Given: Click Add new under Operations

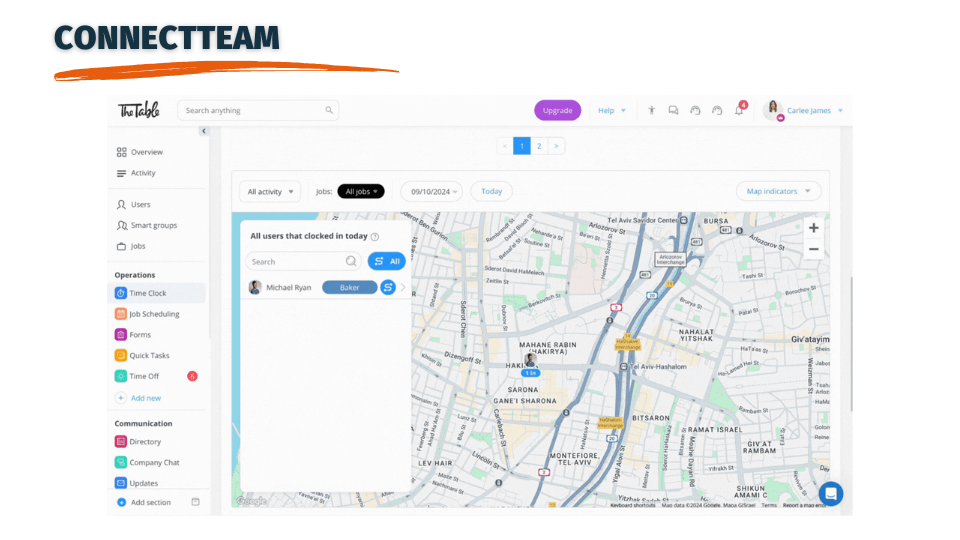Looking at the screenshot, I should pyautogui.click(x=139, y=398).
